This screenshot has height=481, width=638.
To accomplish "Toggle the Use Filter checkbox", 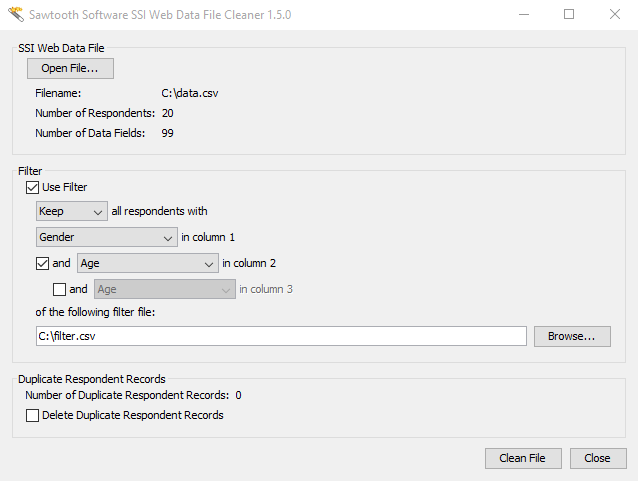I will 33,187.
